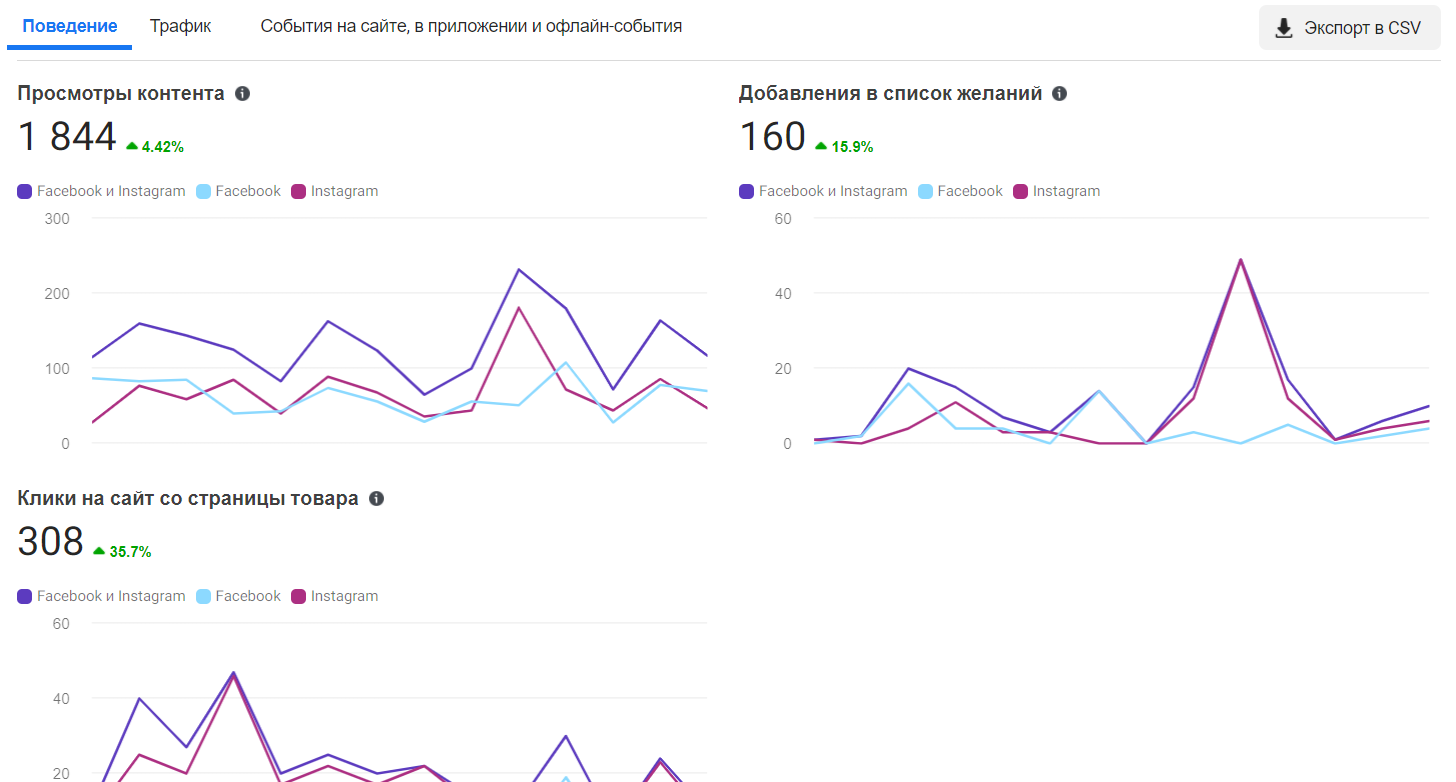This screenshot has width=1456, height=782.
Task: Toggle Facebook и Instagram series in Просмотры контента
Action: coord(102,191)
